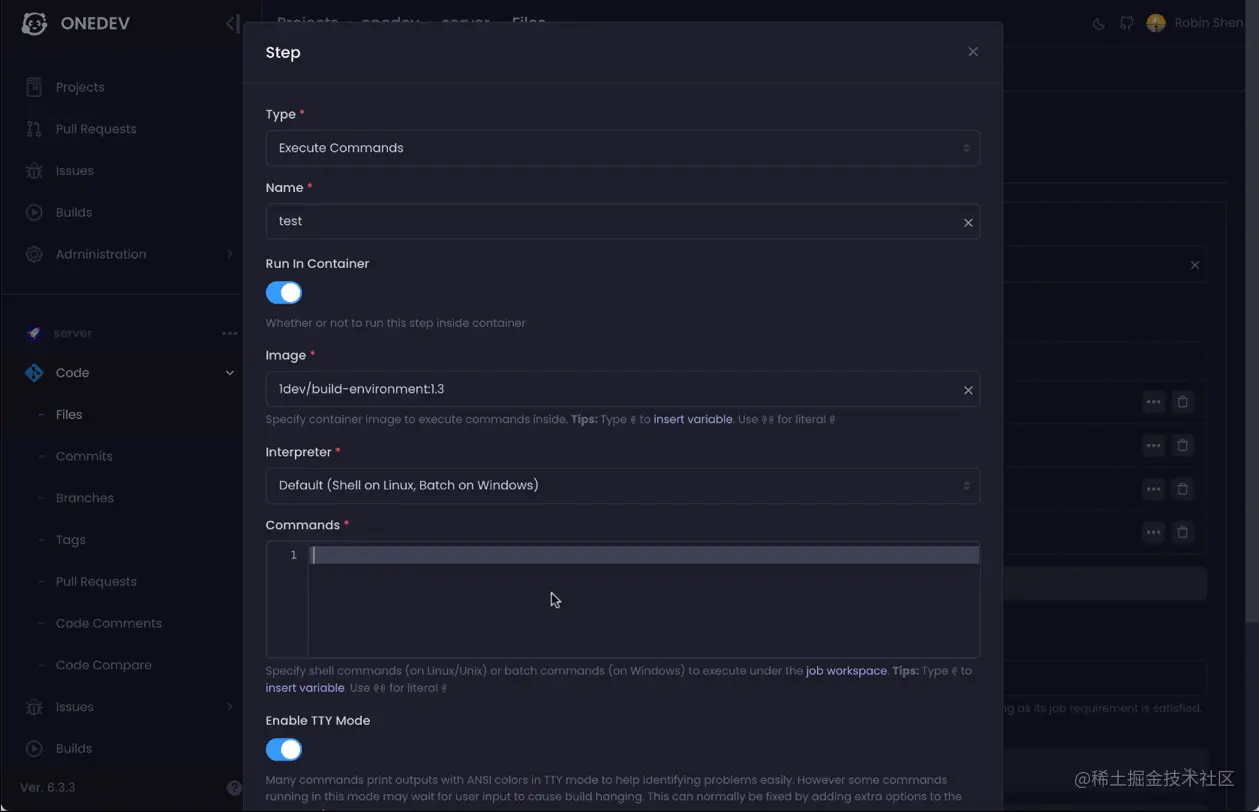The image size is (1259, 812).
Task: Open third step row ellipsis menu
Action: tap(1153, 489)
